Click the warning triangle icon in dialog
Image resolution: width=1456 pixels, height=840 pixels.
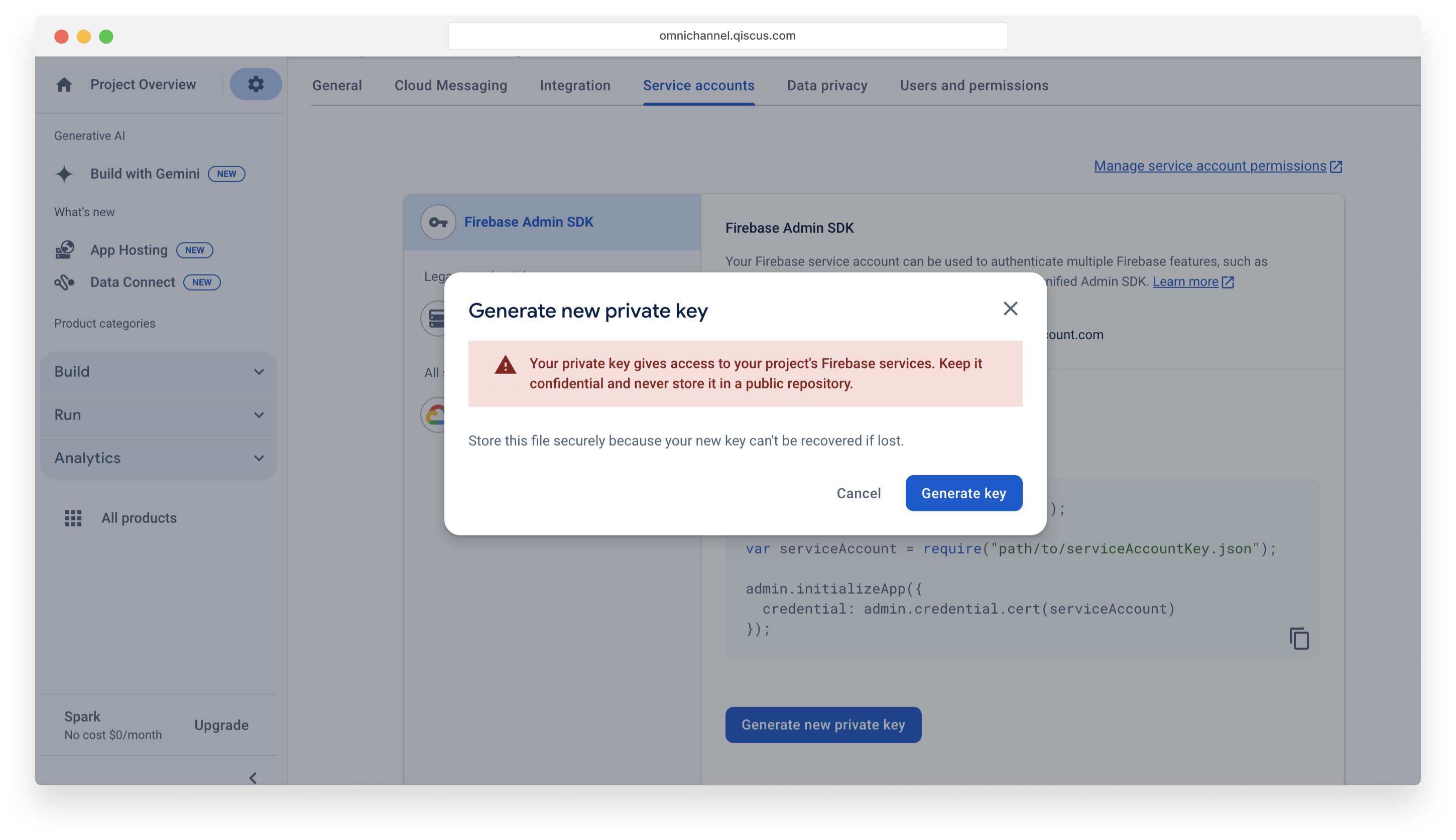(x=505, y=365)
